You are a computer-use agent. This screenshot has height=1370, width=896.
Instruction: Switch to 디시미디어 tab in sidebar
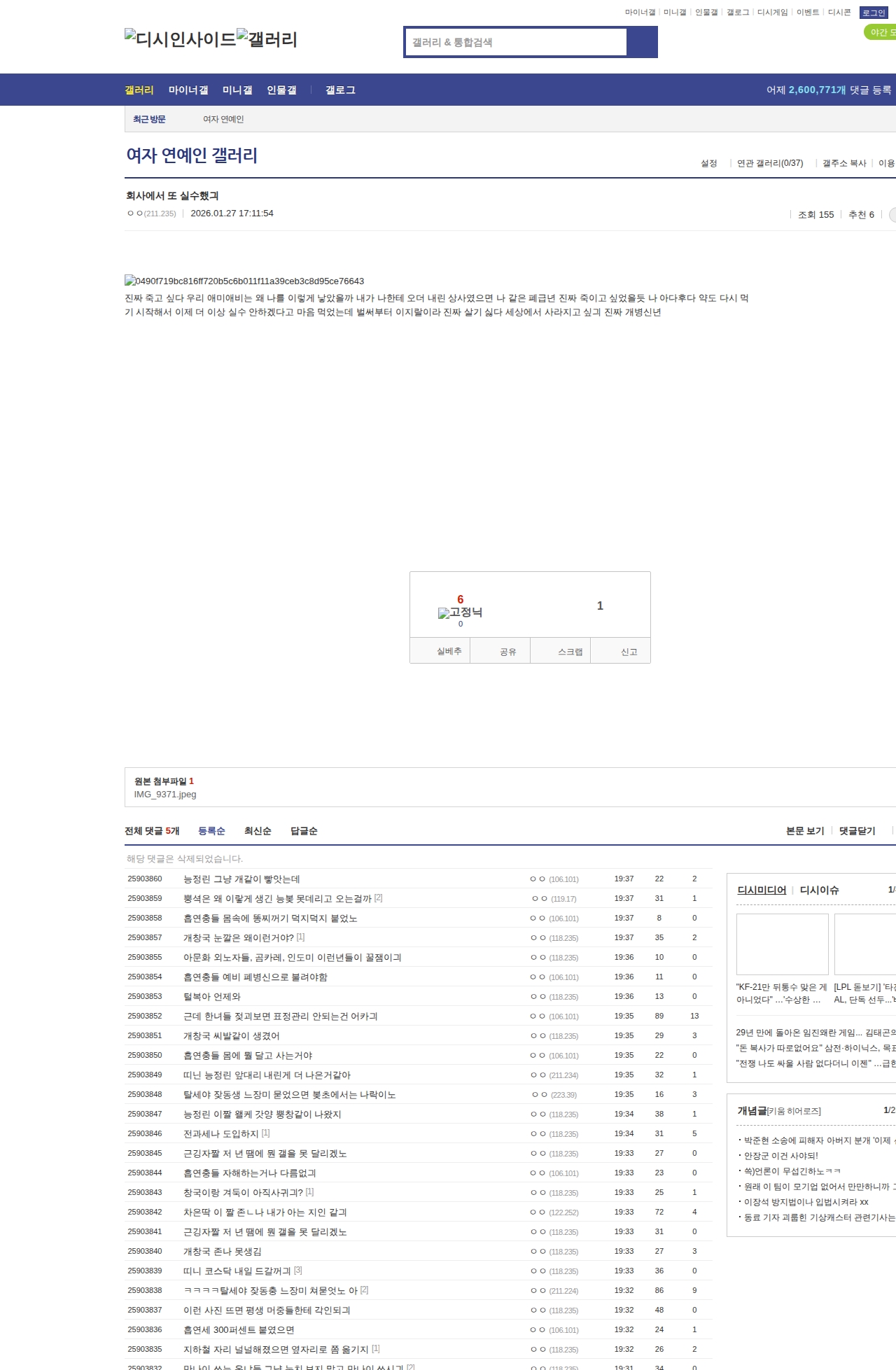click(762, 890)
